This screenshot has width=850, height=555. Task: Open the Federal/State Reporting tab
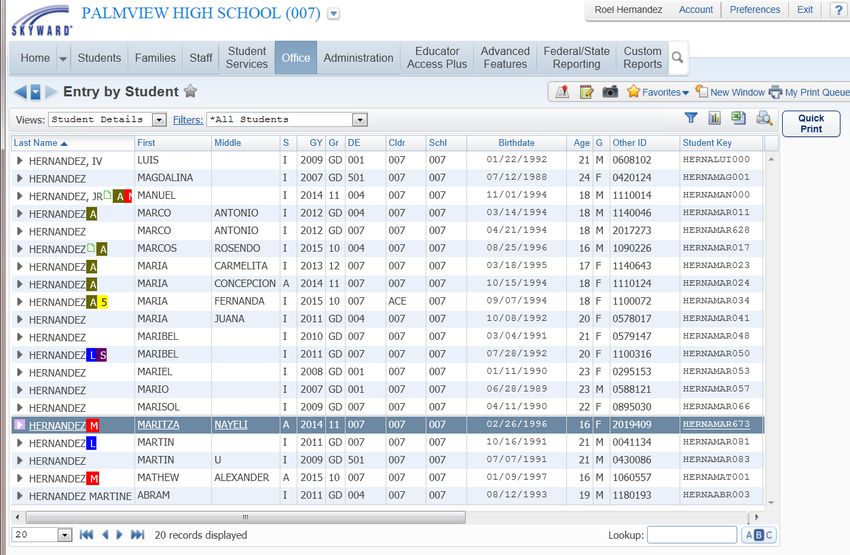pos(576,57)
